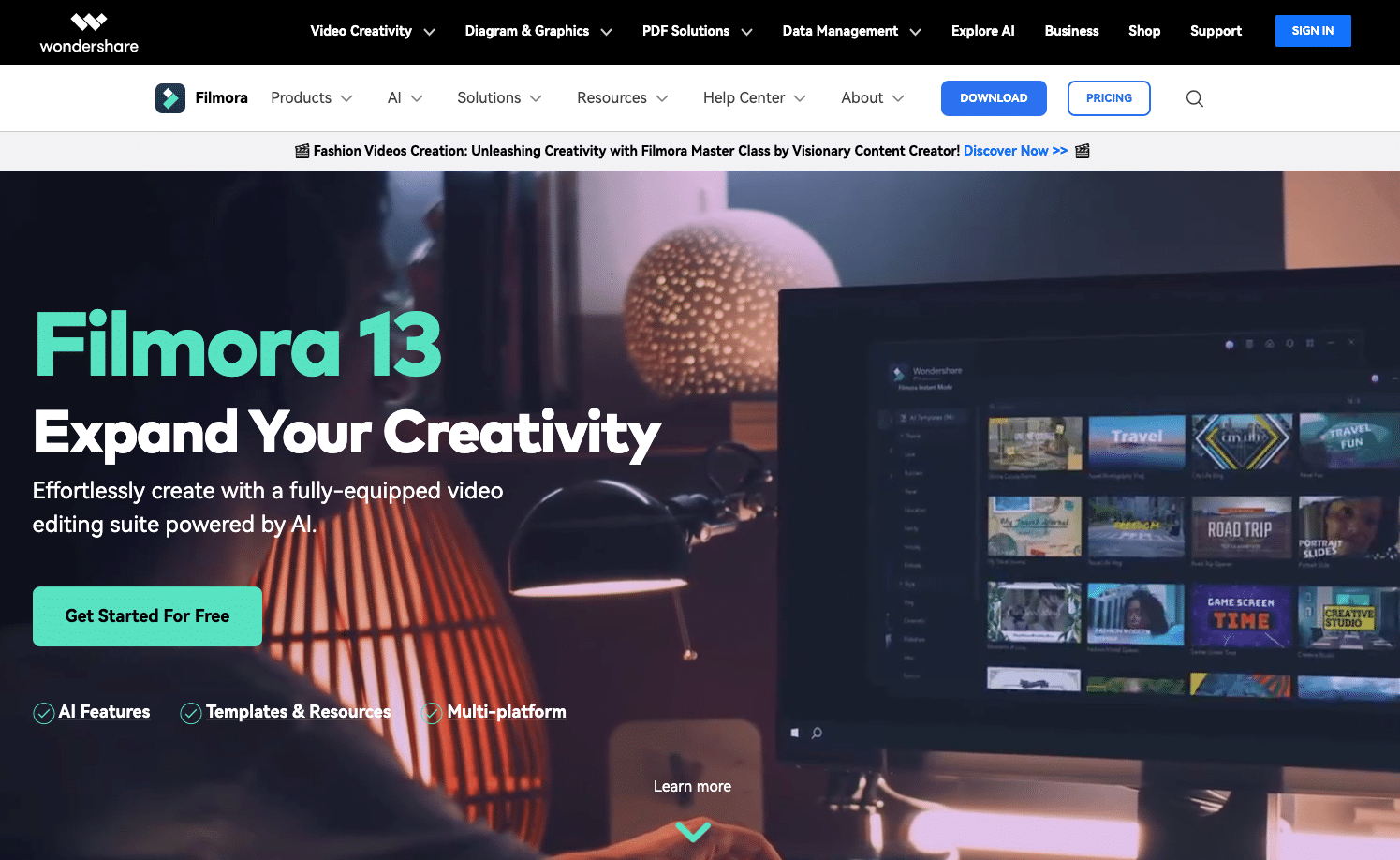Click the blue DOWNLOAD button
This screenshot has width=1400, height=860.
click(x=994, y=98)
